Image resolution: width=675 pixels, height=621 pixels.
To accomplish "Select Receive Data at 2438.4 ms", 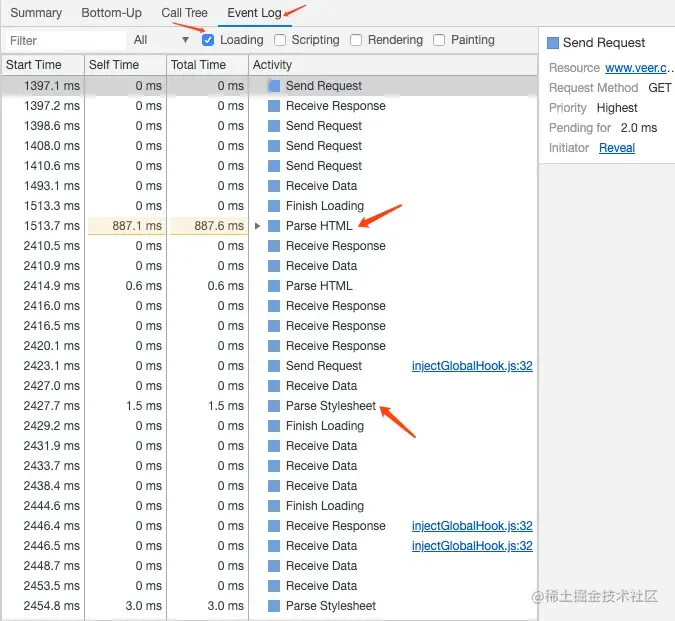I will click(x=269, y=486).
